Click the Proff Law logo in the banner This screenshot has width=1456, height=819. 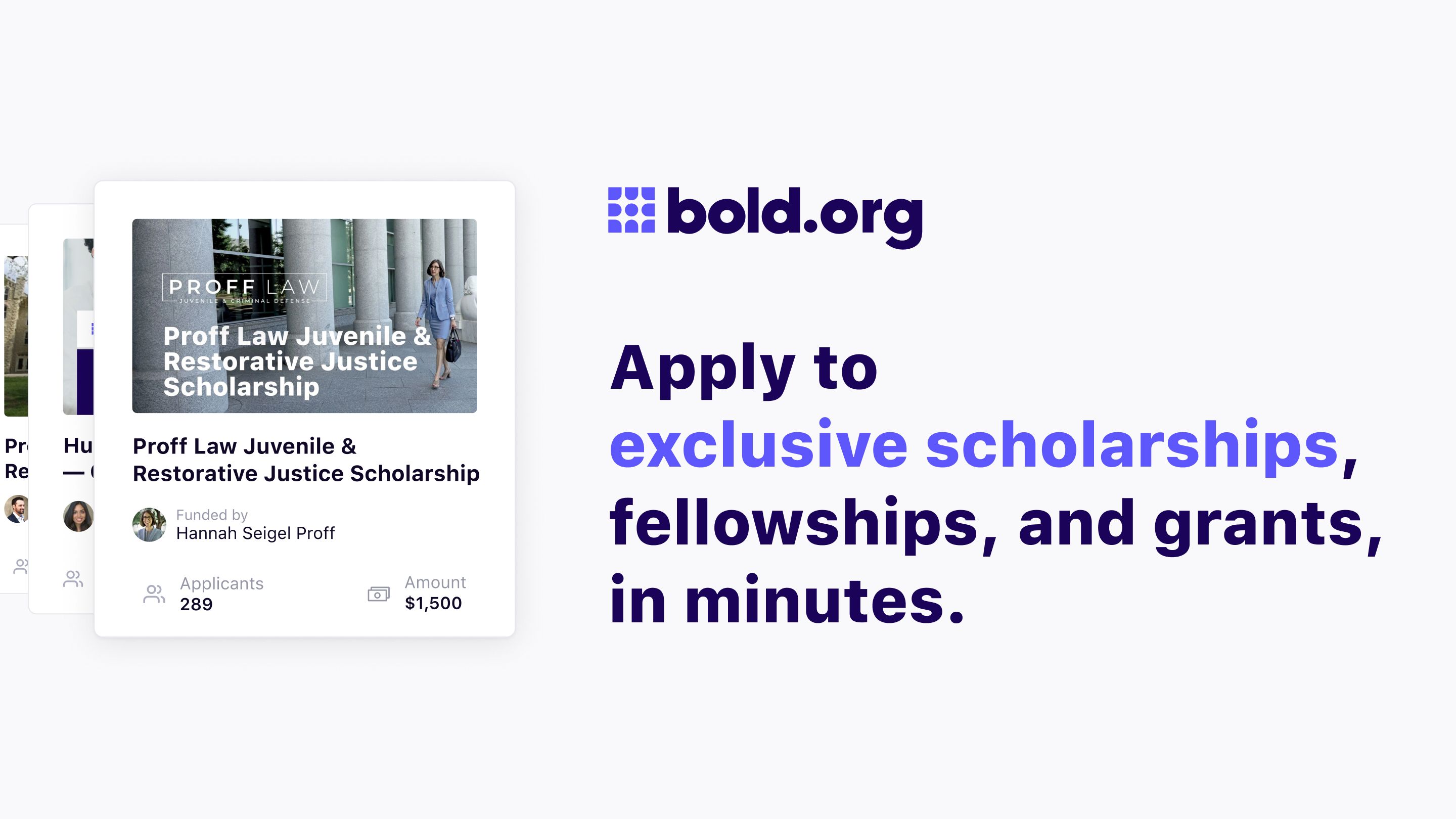(244, 288)
